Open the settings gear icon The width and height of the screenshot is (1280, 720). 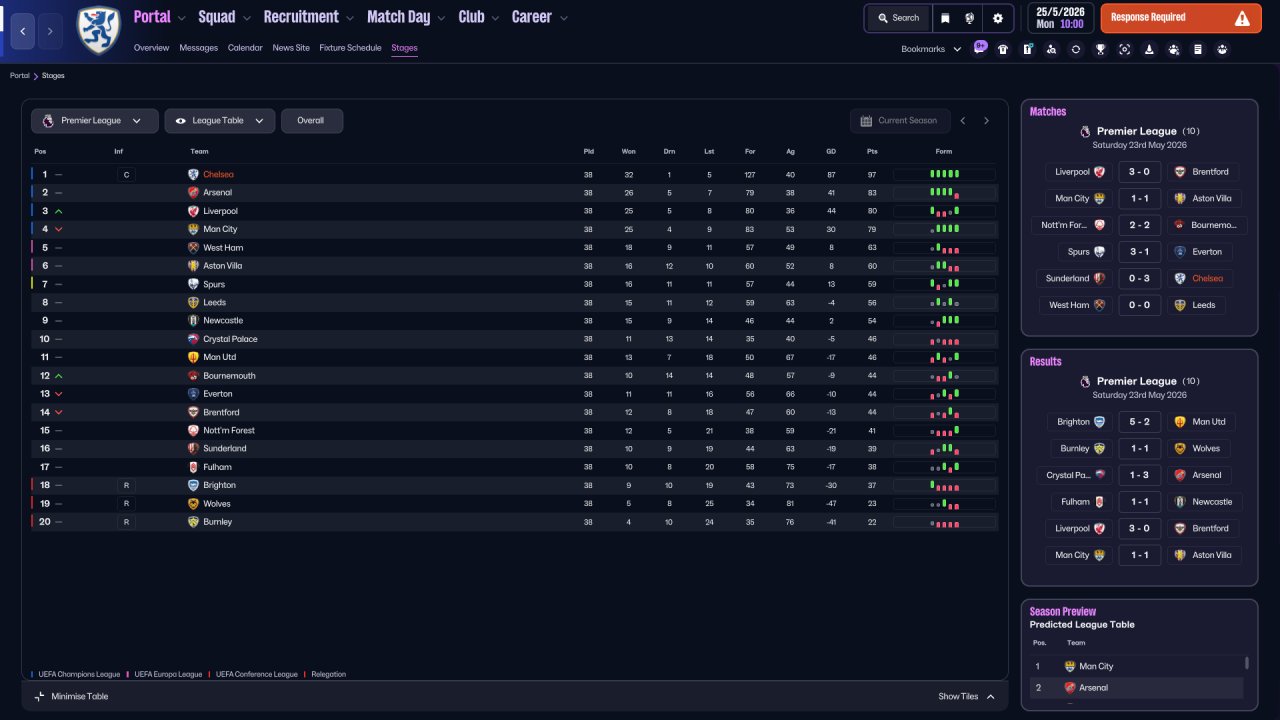tap(998, 18)
